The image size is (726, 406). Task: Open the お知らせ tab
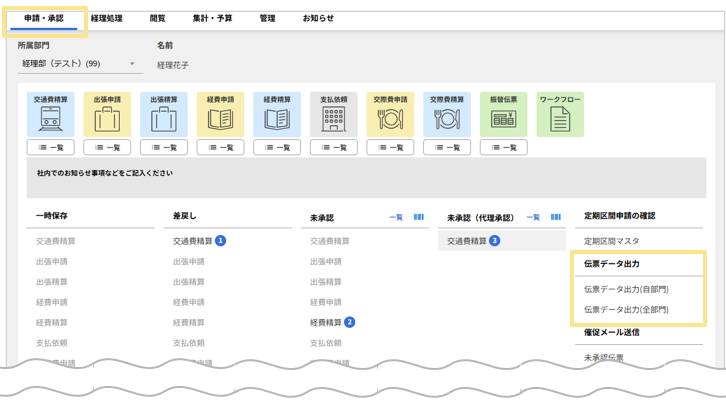318,18
